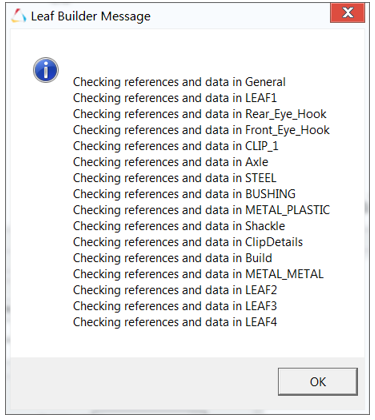Click the BUSHING message line
The height and width of the screenshot is (420, 375).
(184, 194)
